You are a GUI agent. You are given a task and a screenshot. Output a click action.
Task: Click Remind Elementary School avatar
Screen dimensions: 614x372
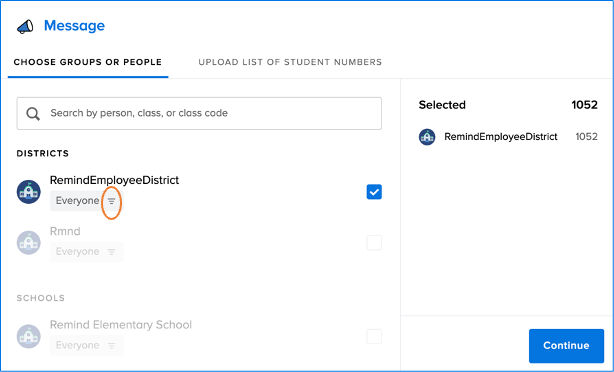tap(29, 336)
